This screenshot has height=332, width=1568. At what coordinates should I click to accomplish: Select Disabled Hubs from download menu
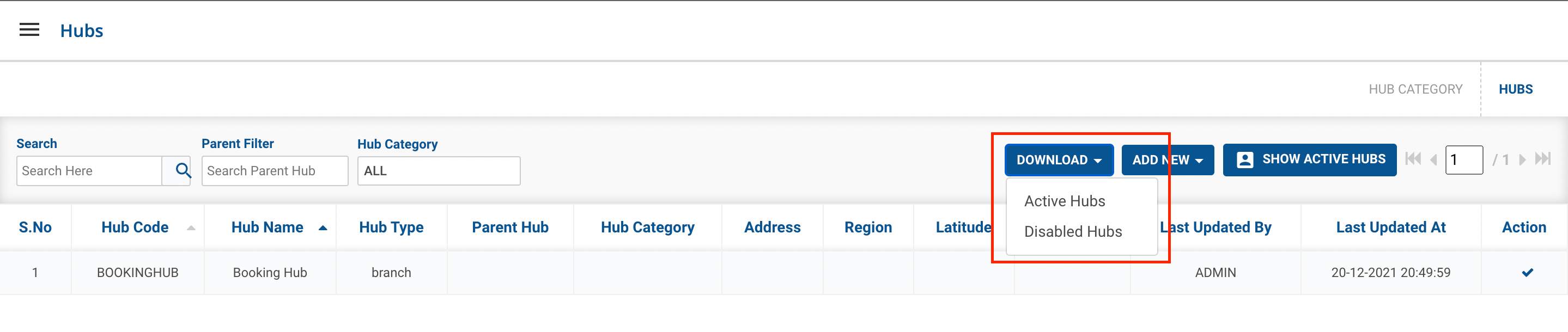click(x=1073, y=232)
